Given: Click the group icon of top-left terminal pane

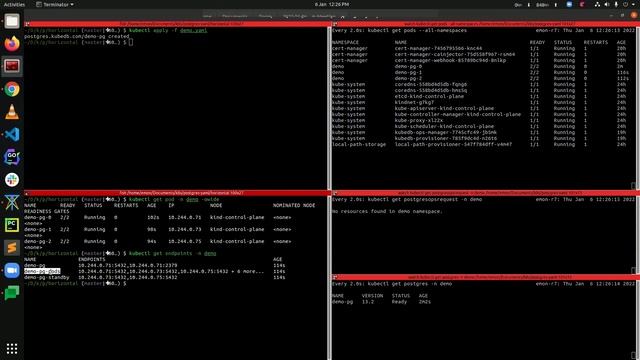Looking at the screenshot, I should point(27,24).
